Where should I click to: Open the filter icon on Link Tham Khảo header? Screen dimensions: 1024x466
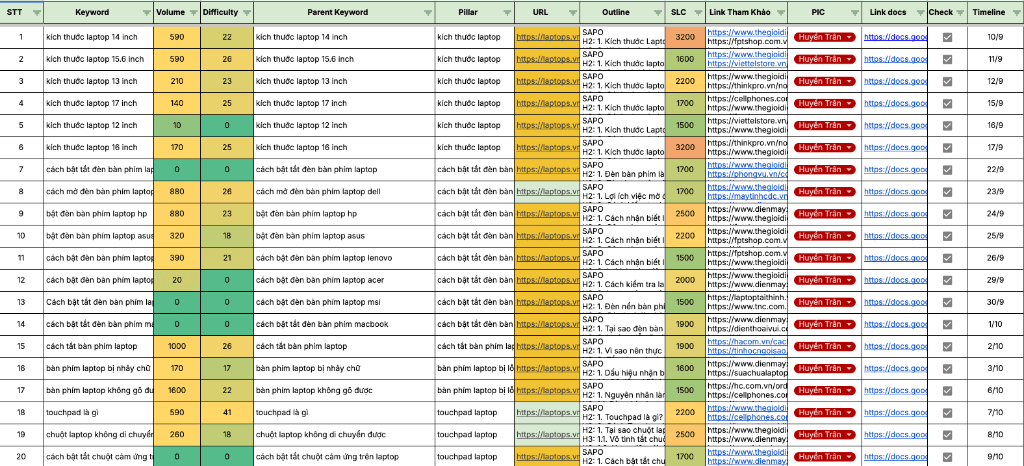pyautogui.click(x=780, y=12)
